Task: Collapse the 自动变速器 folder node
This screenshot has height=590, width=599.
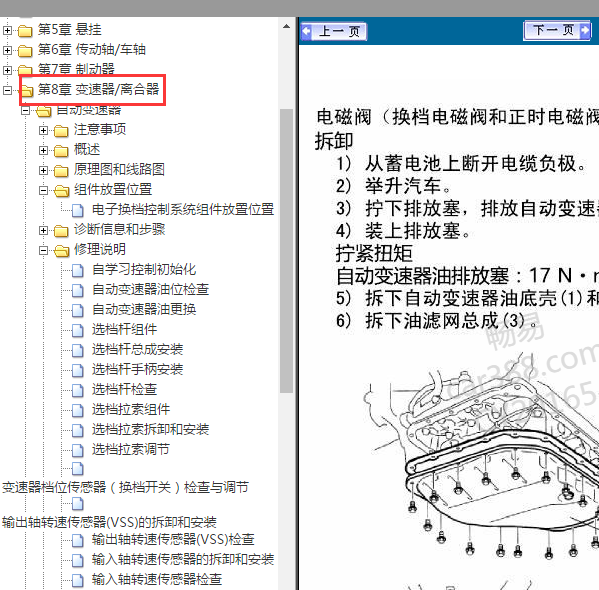Action: click(26, 110)
